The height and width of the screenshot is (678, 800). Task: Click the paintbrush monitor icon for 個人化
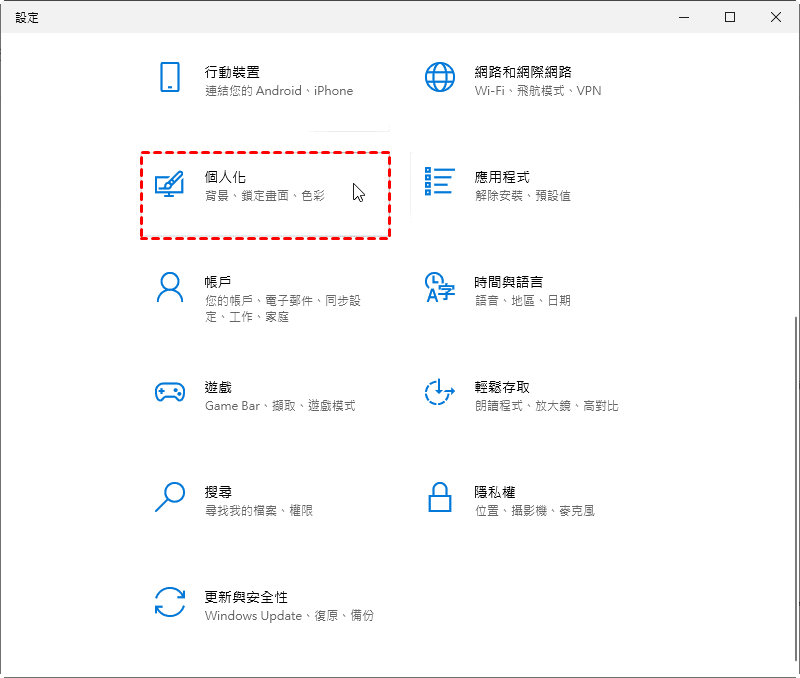coord(169,183)
